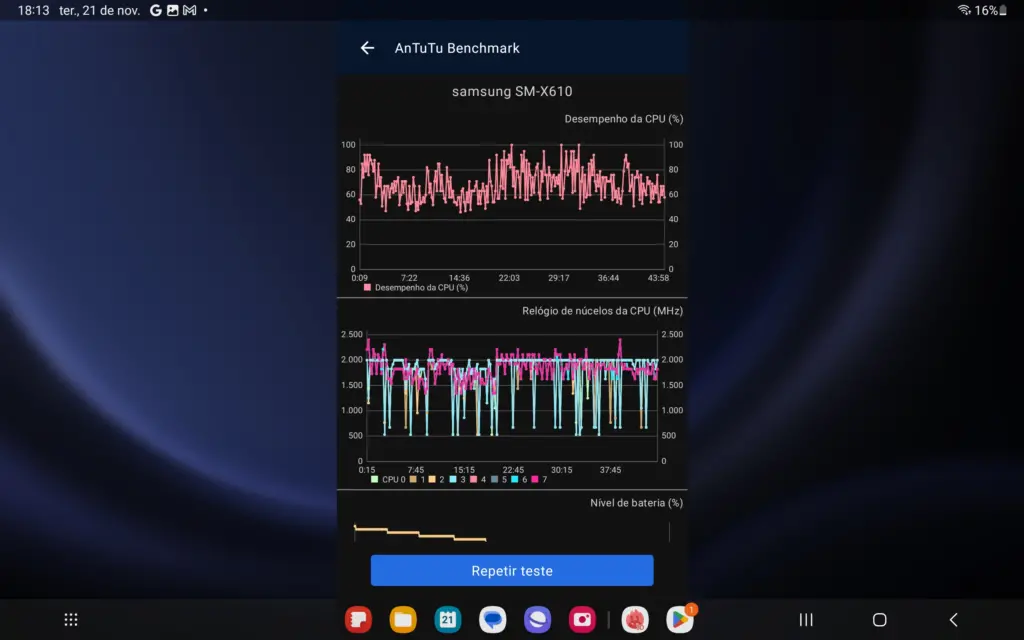Image resolution: width=1024 pixels, height=640 pixels.
Task: Open Samsung Messages from the dock
Action: pyautogui.click(x=491, y=619)
